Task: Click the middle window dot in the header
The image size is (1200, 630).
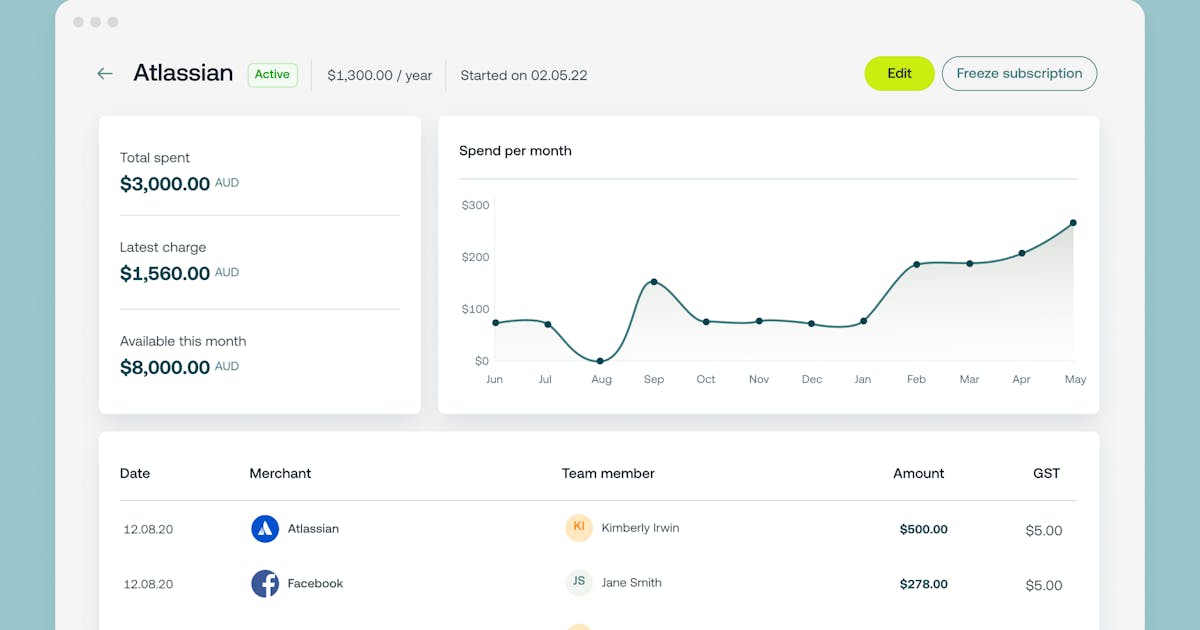Action: tap(95, 21)
